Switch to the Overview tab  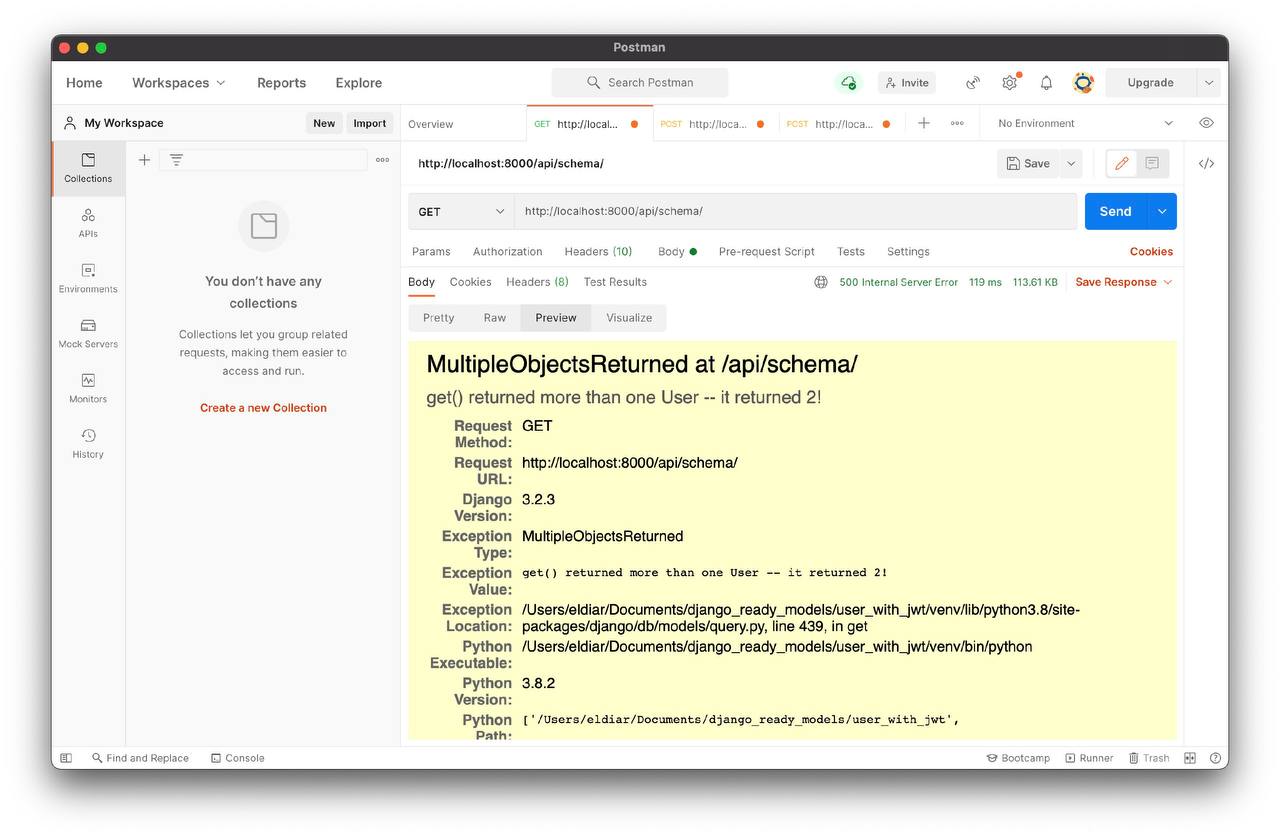pos(431,124)
